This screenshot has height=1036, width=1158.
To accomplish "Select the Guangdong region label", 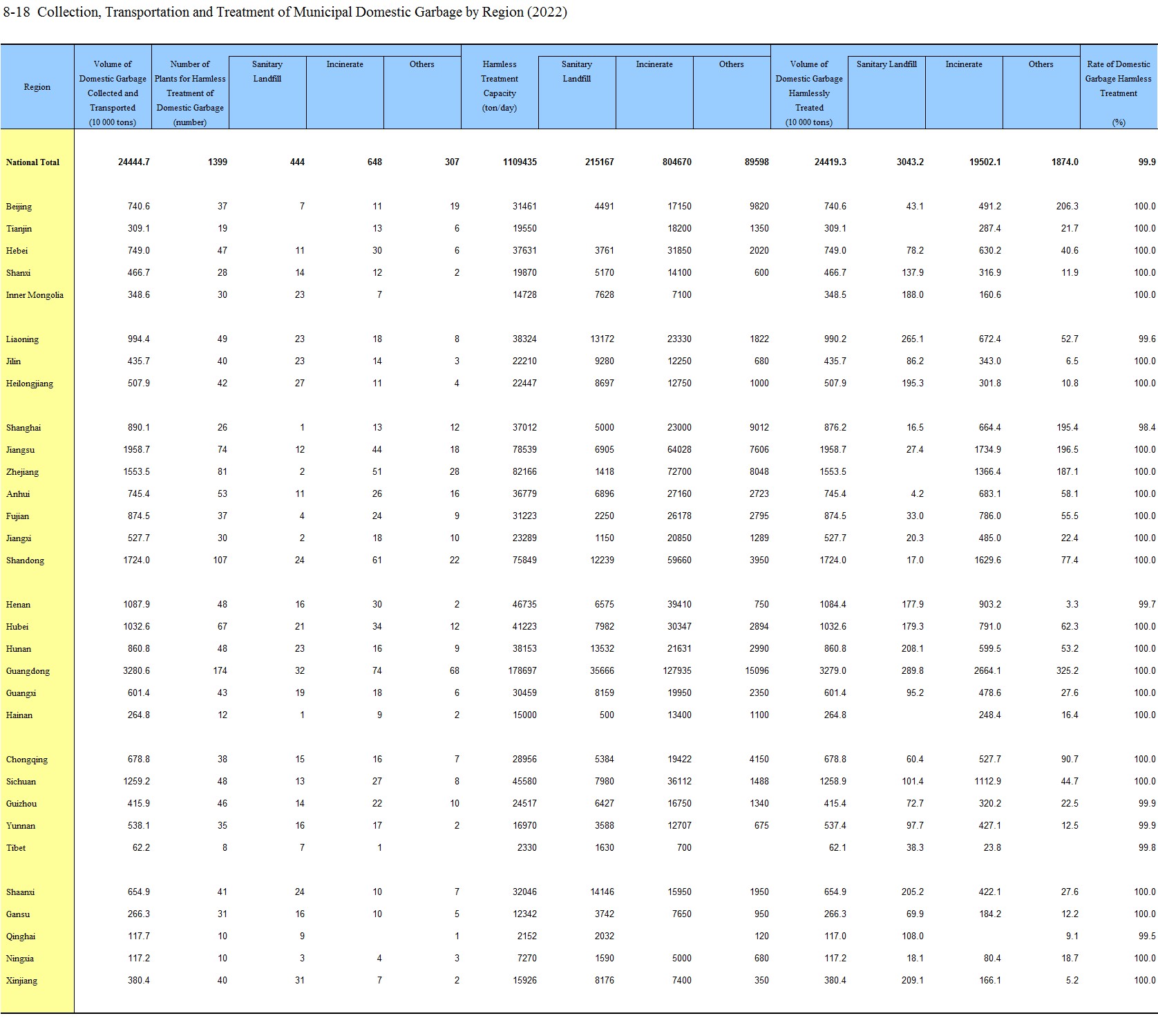I will tap(28, 671).
